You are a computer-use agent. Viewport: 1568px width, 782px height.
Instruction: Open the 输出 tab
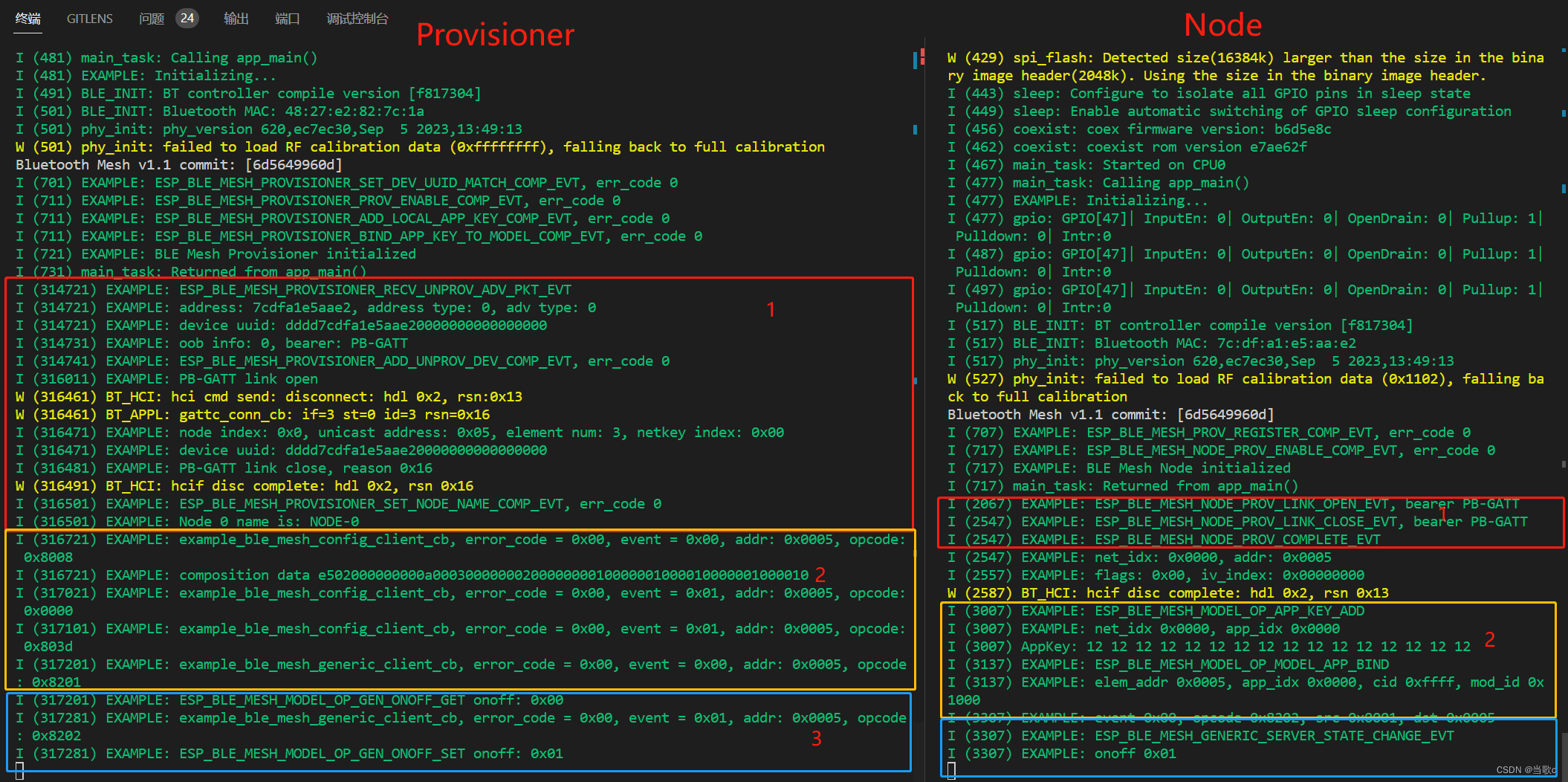pyautogui.click(x=236, y=19)
